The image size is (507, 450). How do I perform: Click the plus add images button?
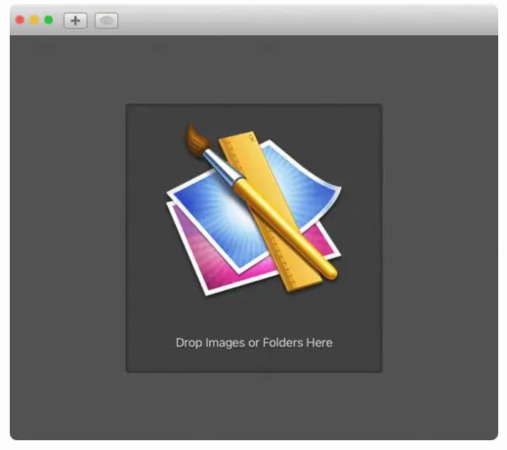(x=76, y=21)
